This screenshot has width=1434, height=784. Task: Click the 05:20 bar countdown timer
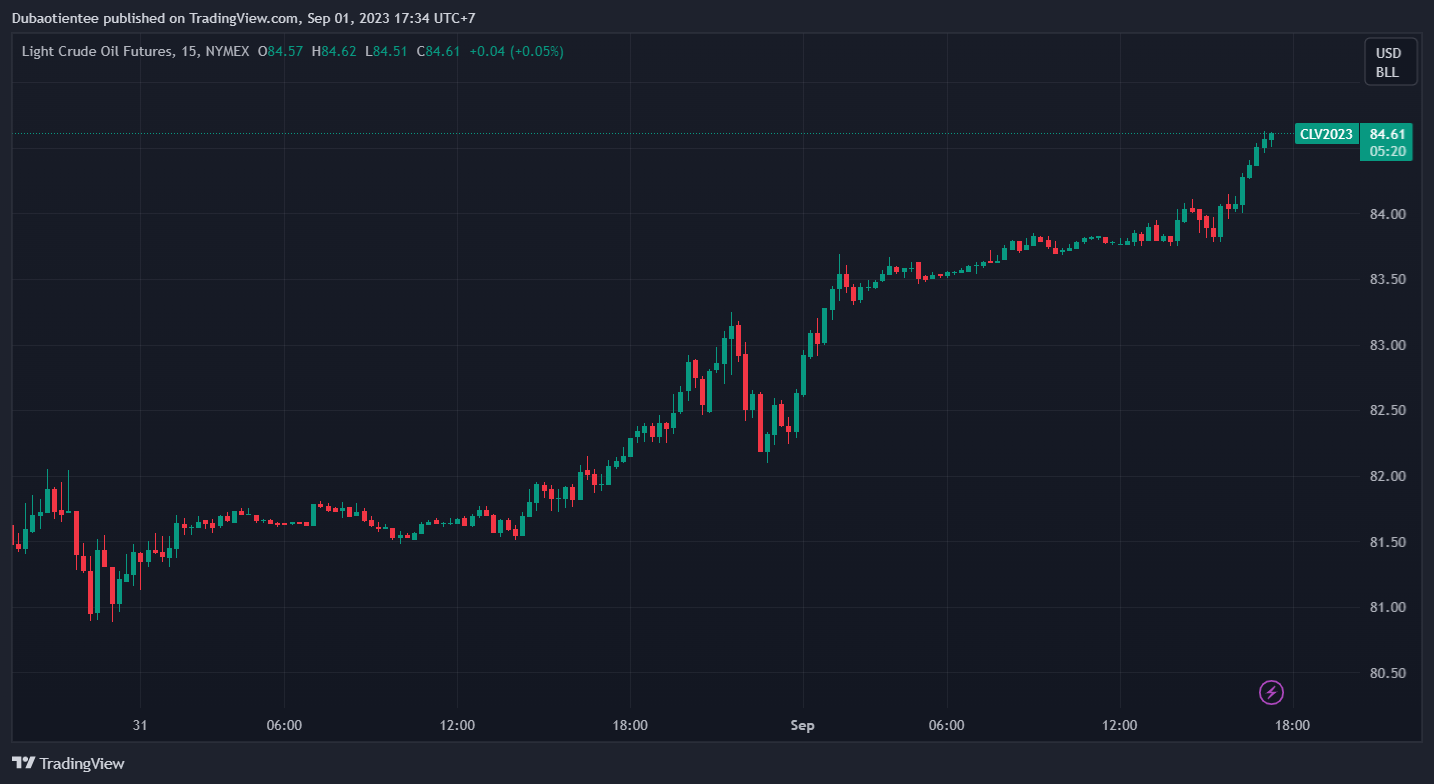(1388, 152)
